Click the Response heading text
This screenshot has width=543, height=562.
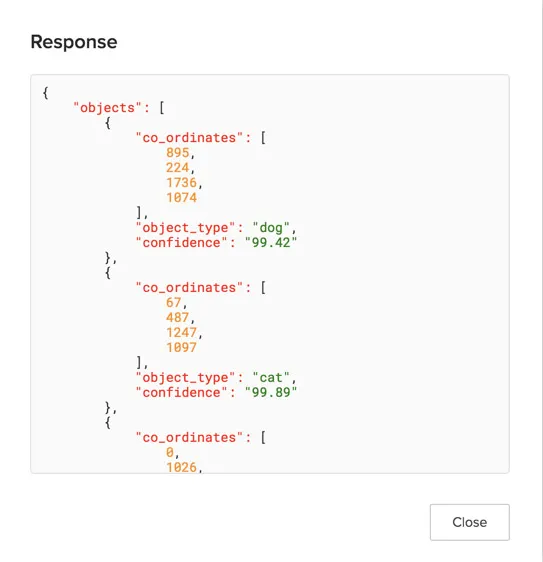coord(74,42)
